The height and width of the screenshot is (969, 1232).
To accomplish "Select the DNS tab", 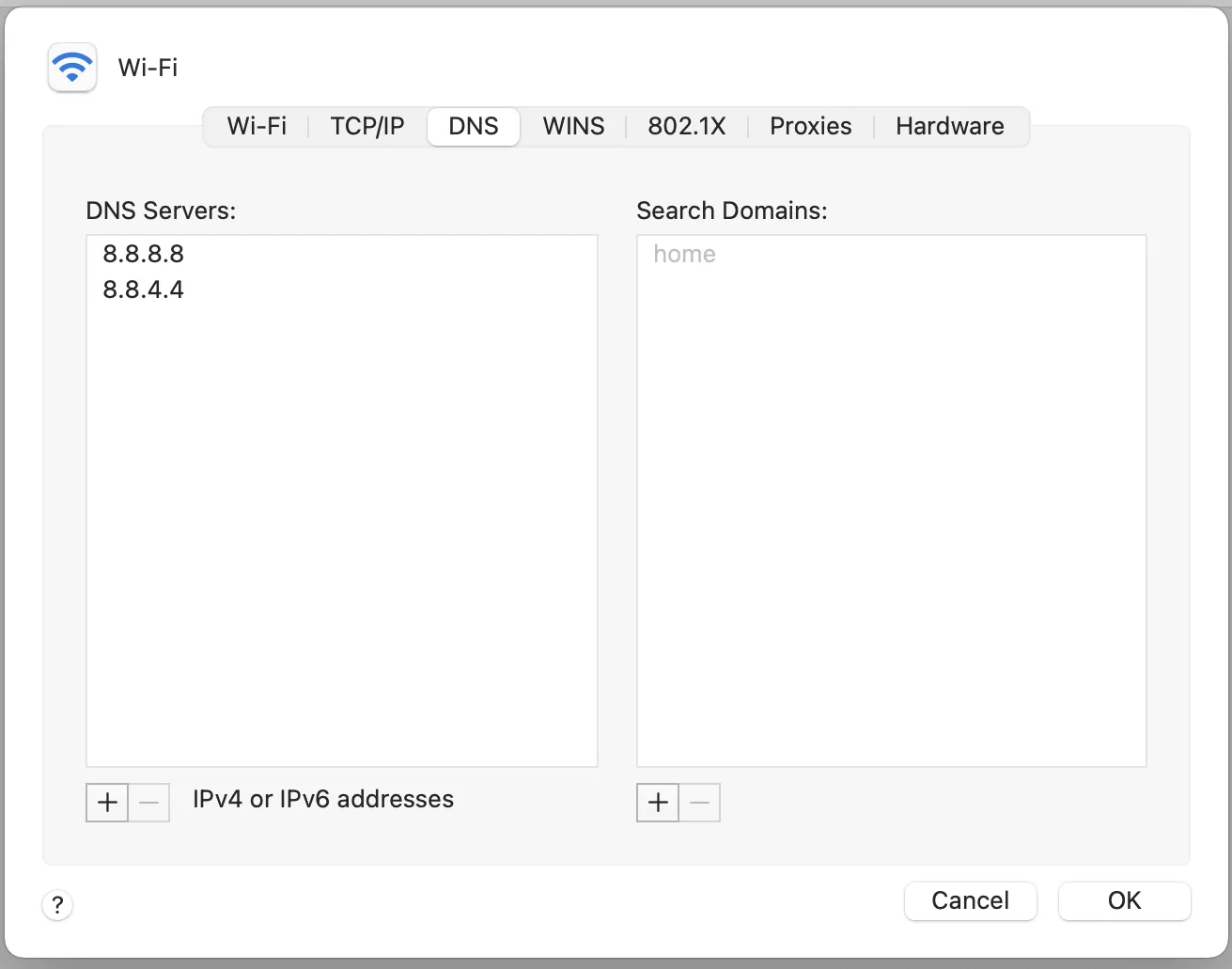I will [474, 127].
